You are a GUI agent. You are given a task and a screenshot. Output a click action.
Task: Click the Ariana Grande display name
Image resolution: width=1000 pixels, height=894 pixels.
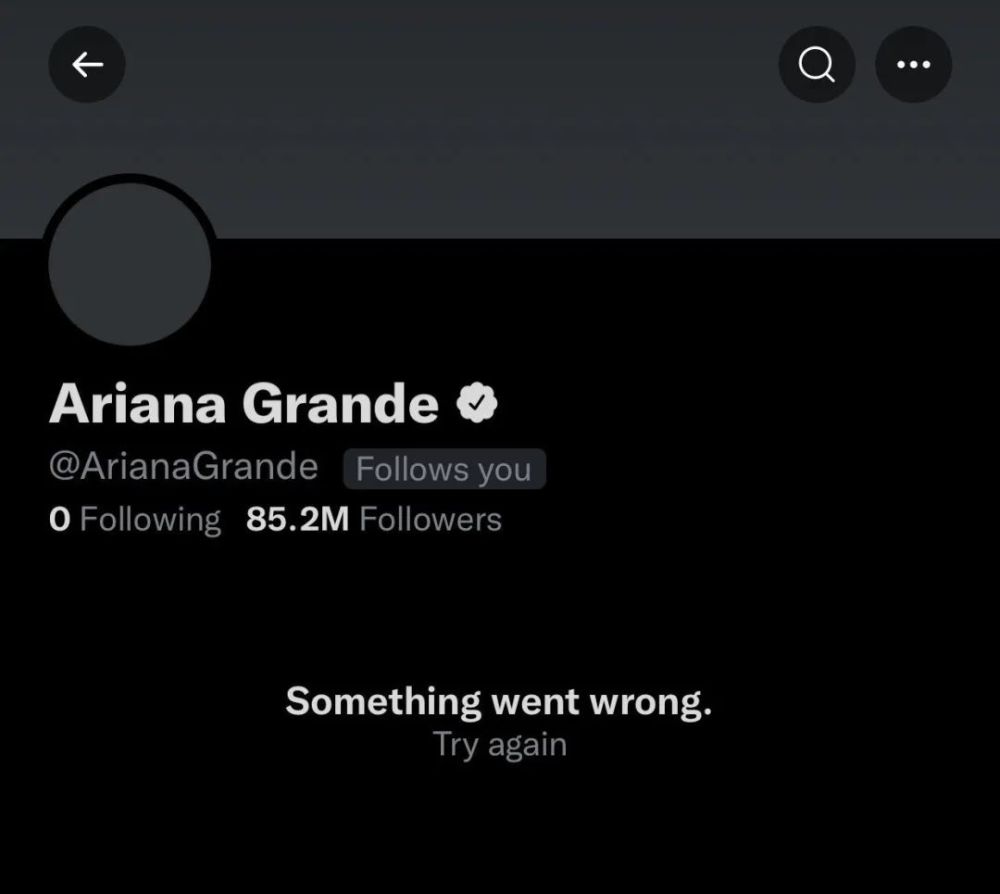[244, 404]
